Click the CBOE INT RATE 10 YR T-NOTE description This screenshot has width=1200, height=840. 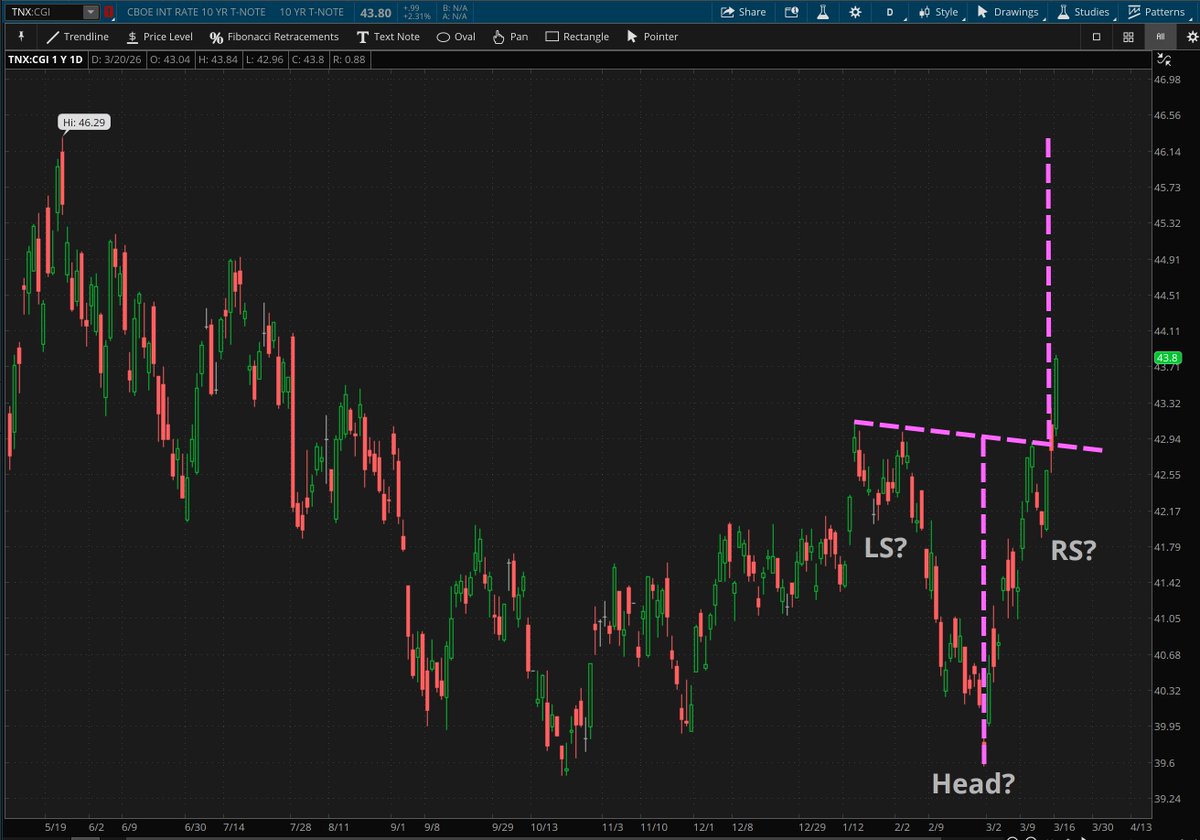[197, 12]
